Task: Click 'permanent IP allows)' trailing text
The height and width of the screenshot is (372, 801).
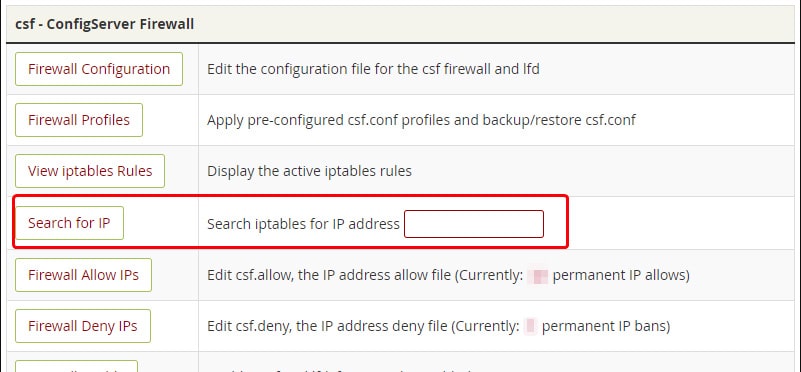Action: click(x=621, y=275)
